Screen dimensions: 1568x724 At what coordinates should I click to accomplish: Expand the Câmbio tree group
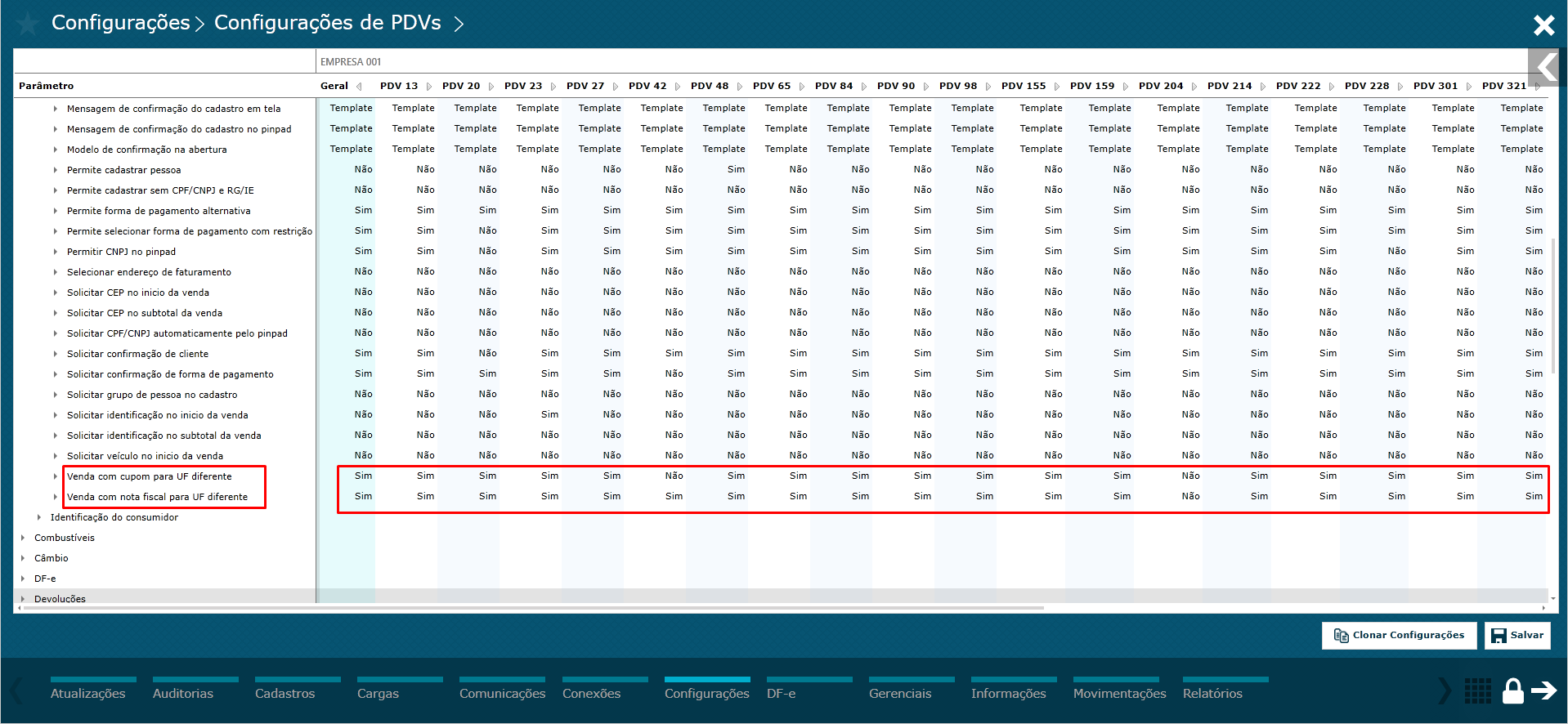click(x=23, y=558)
